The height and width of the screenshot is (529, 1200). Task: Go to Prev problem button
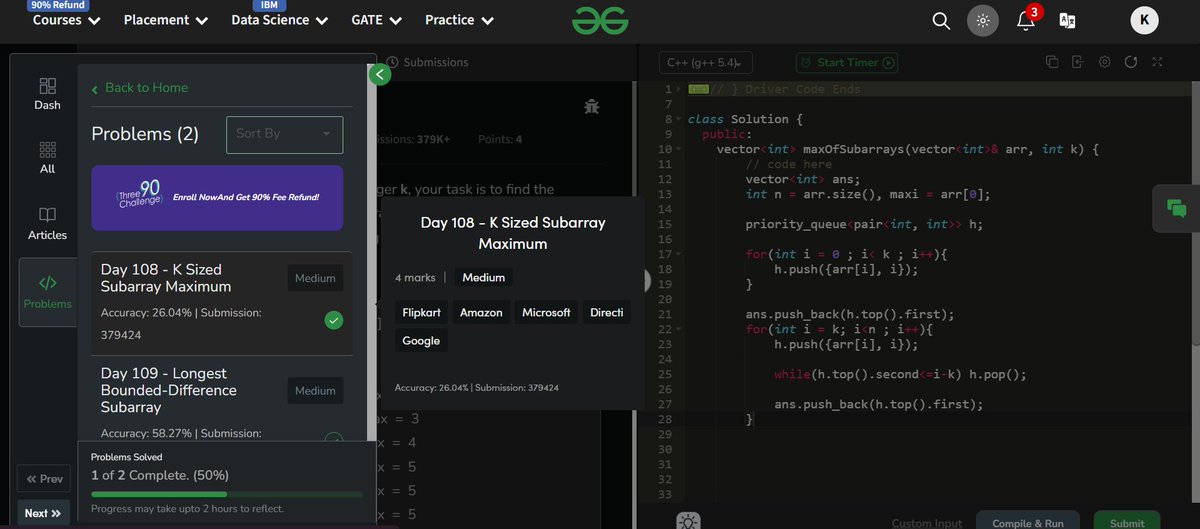(44, 480)
